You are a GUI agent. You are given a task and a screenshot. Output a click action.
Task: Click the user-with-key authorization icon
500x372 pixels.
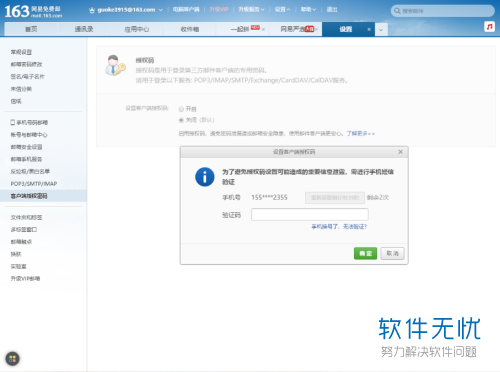click(x=115, y=66)
